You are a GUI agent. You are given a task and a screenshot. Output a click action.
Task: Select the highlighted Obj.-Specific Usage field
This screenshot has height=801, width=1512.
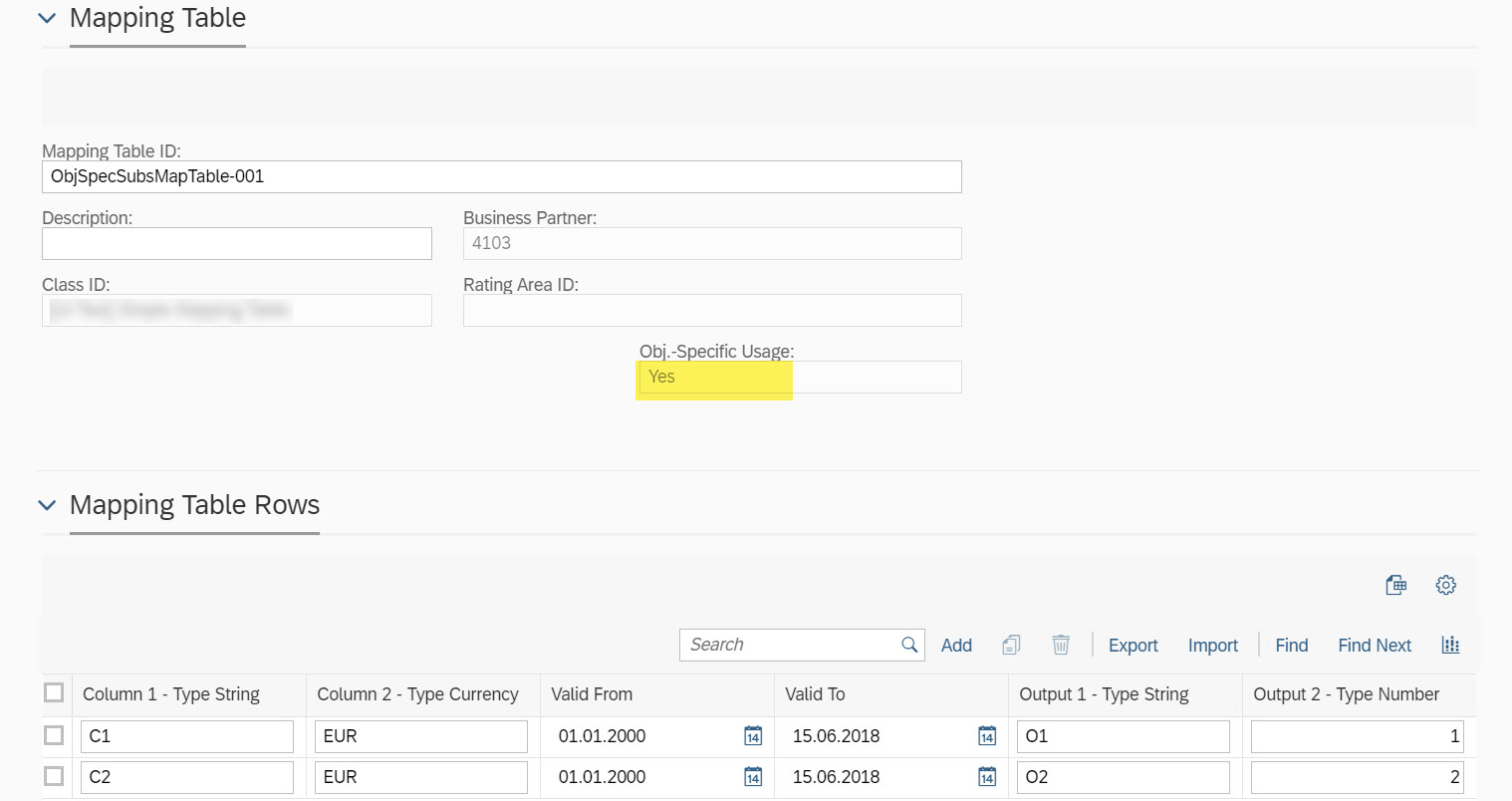pos(713,377)
